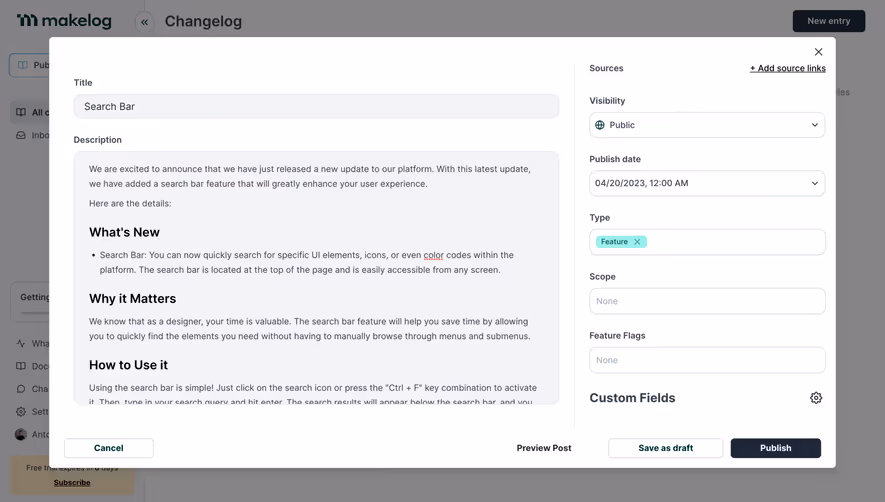Click the 04/20/2023, 12:00 AM date value
This screenshot has height=502, width=885.
pos(641,184)
